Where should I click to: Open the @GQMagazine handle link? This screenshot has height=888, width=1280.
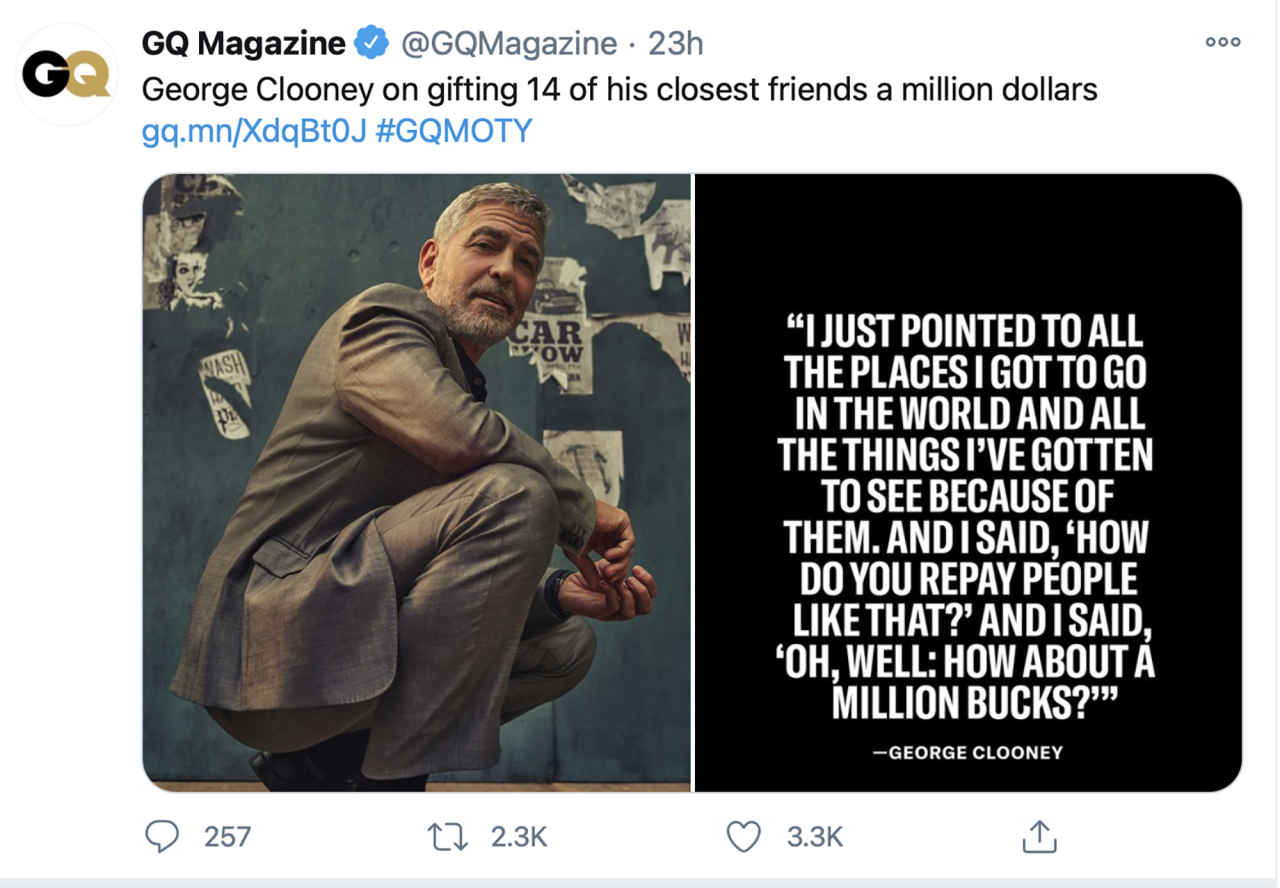coord(509,44)
